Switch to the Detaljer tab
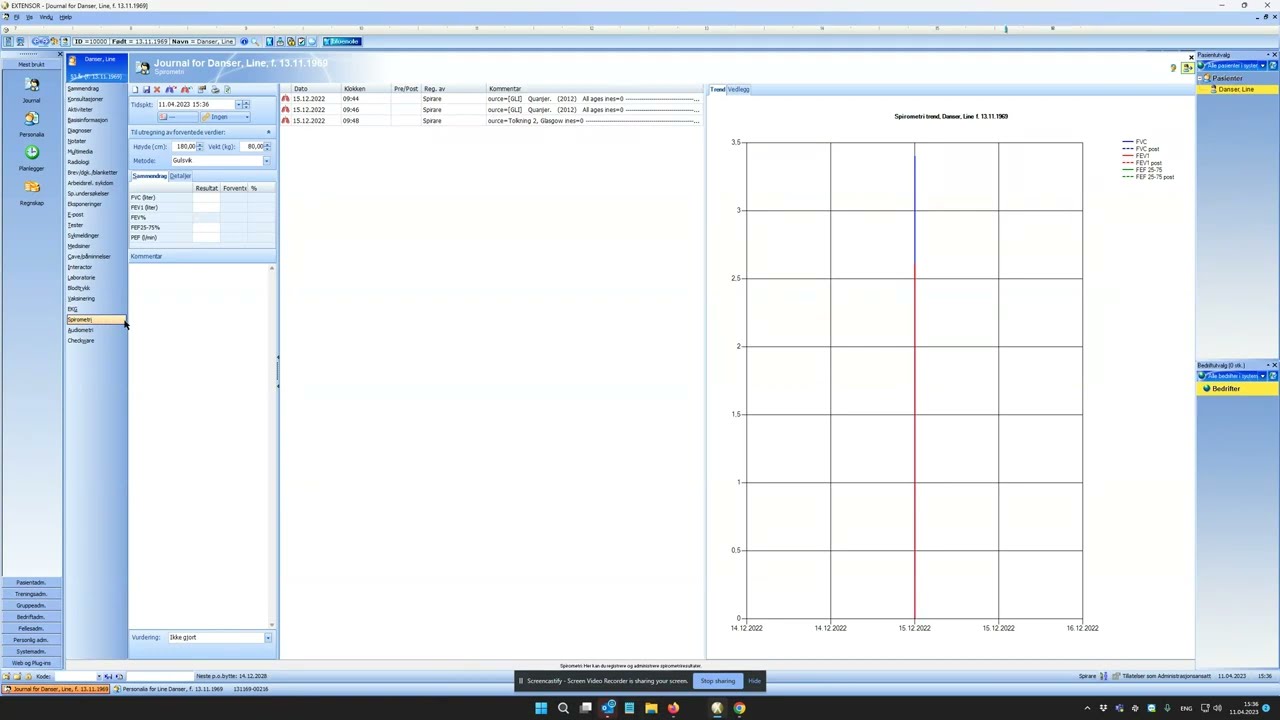 [180, 176]
